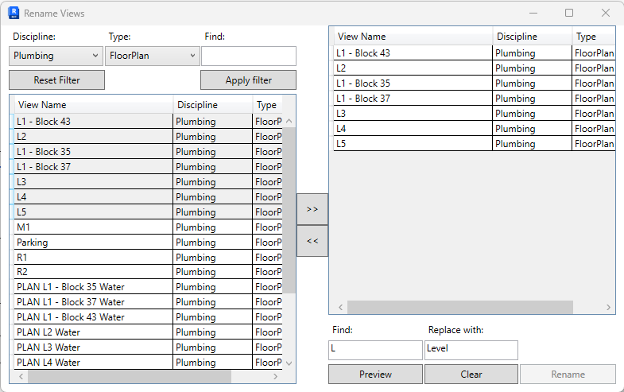Sort right table by View Name header
The height and width of the screenshot is (392, 624).
click(x=413, y=37)
